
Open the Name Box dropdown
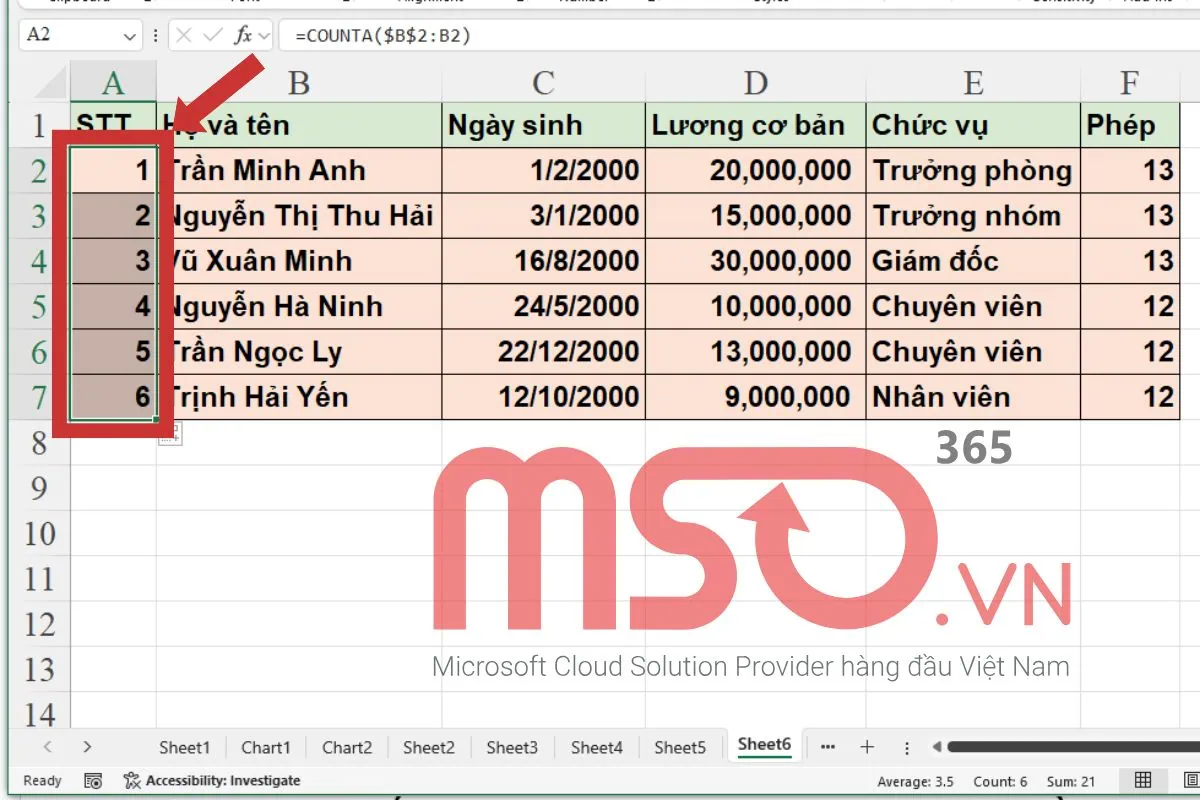(x=132, y=36)
